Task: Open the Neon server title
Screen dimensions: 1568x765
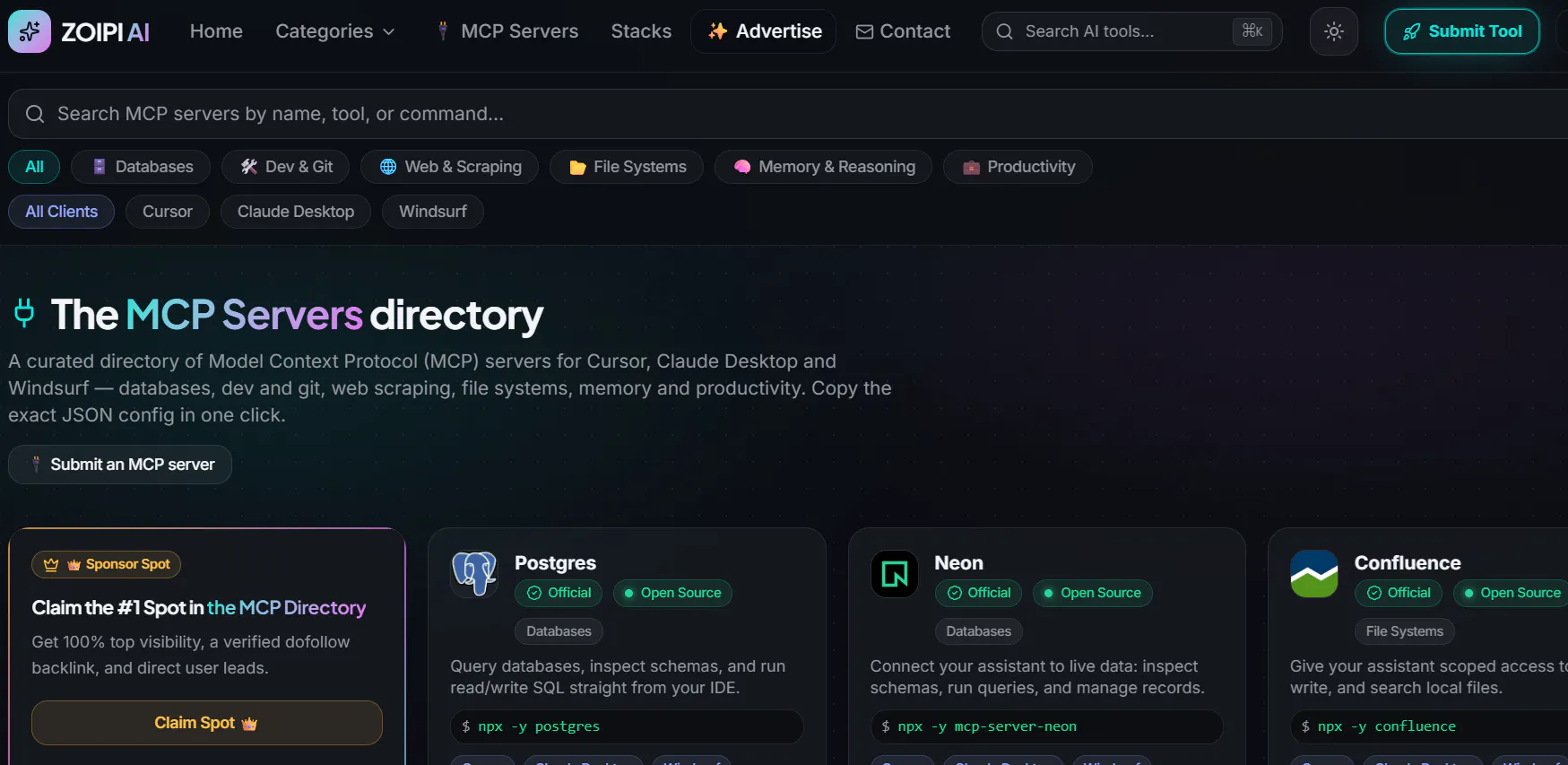Action: pos(958,563)
